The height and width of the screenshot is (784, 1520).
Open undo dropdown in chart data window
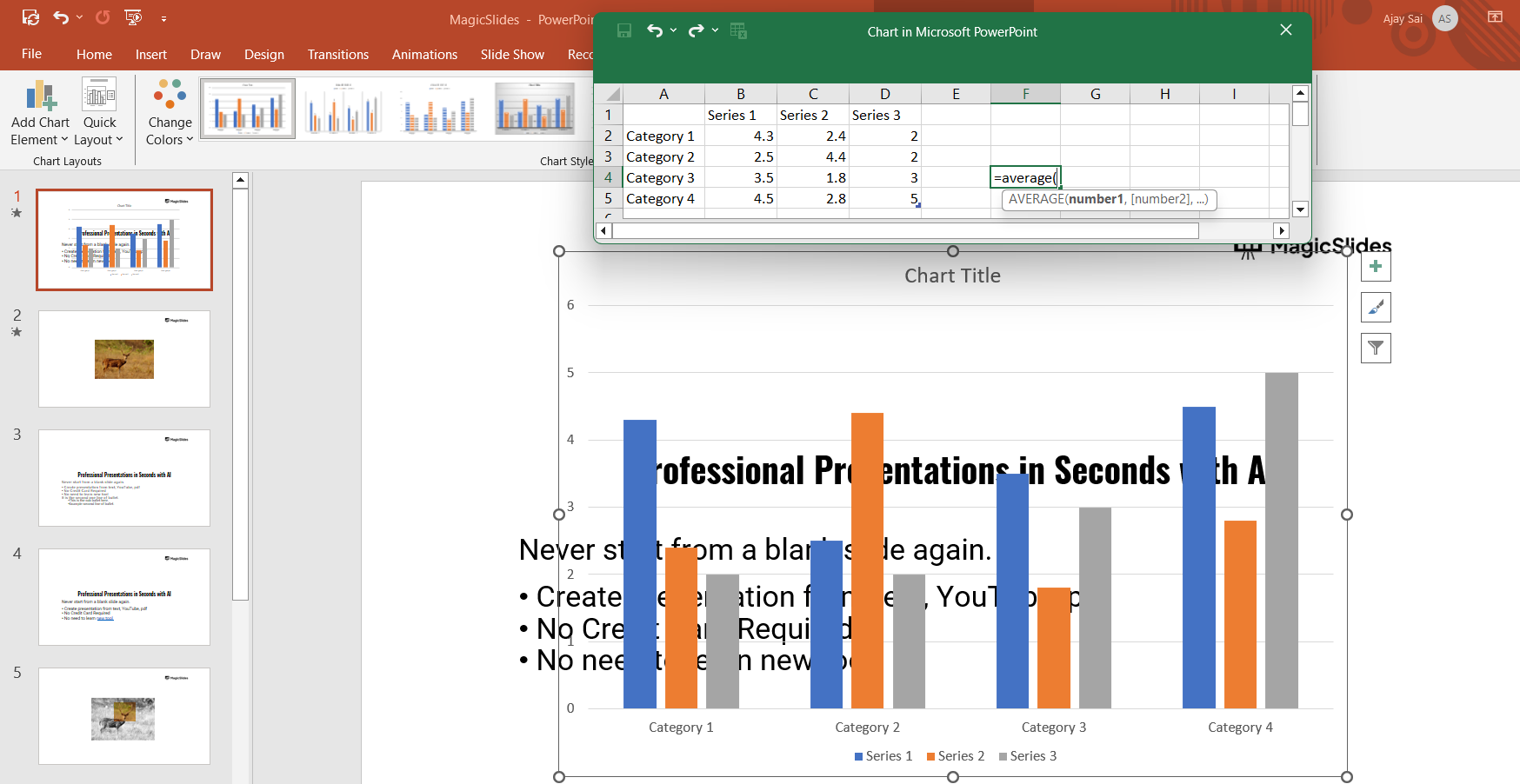coord(673,31)
